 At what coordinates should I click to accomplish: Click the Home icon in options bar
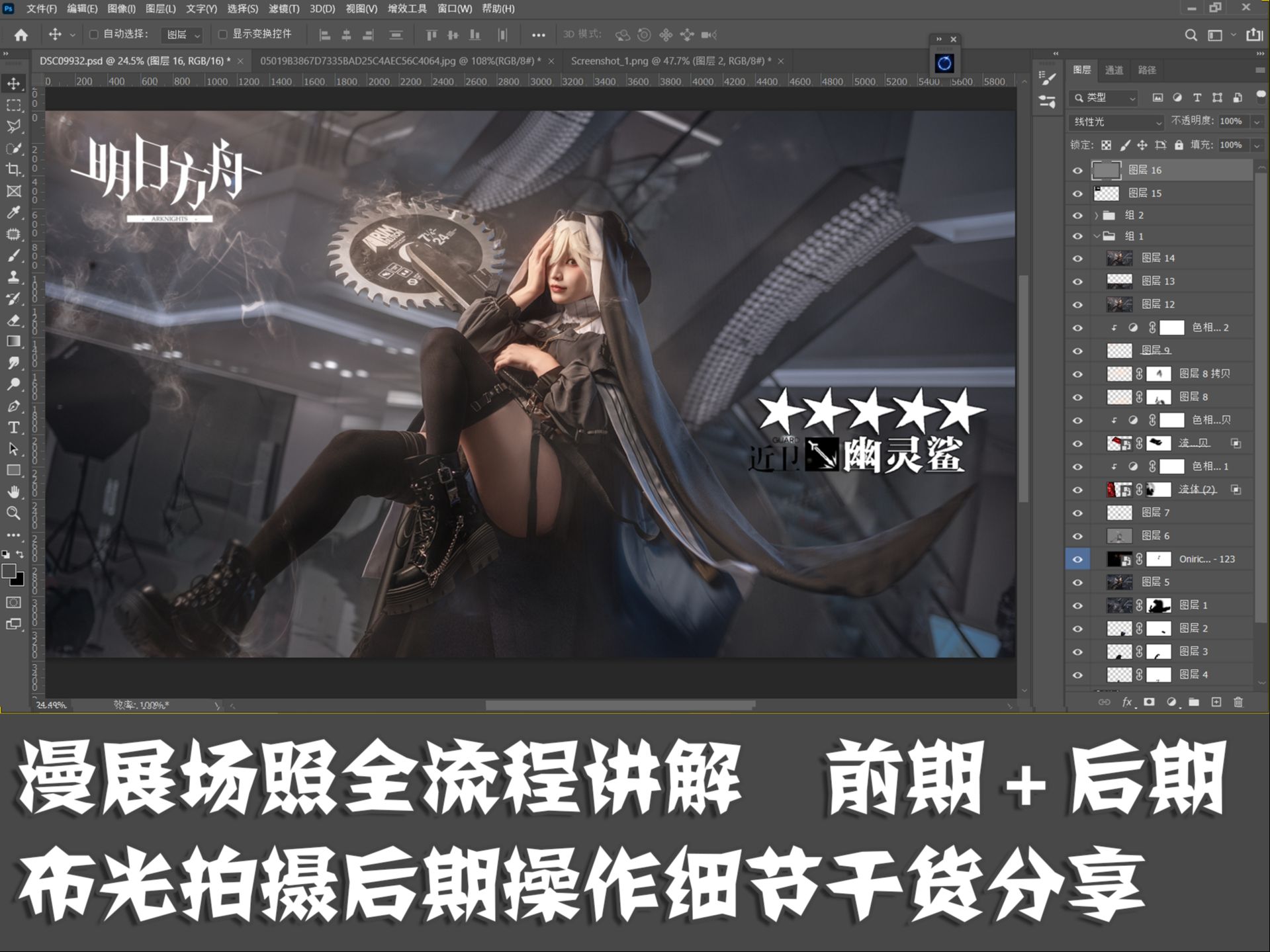coord(21,35)
